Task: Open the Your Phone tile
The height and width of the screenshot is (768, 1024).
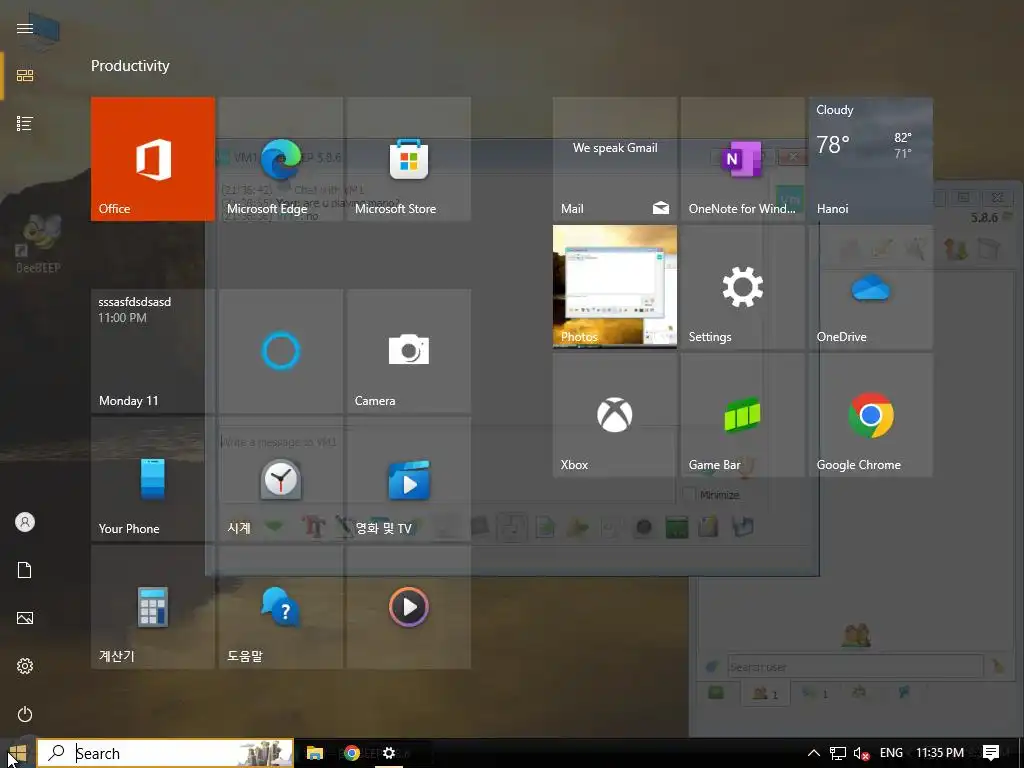Action: pos(153,479)
